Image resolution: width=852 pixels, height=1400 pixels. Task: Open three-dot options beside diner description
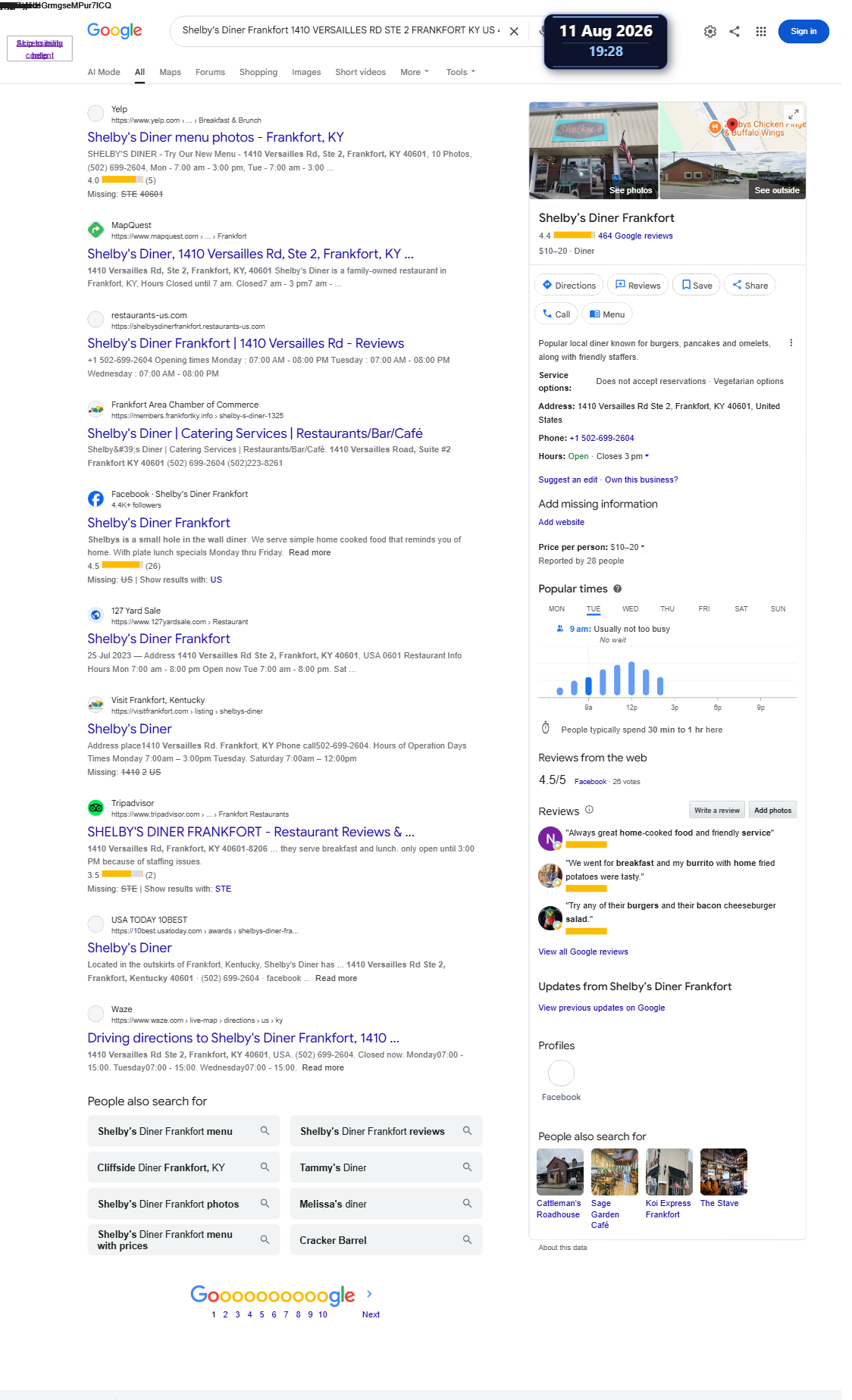tap(791, 343)
